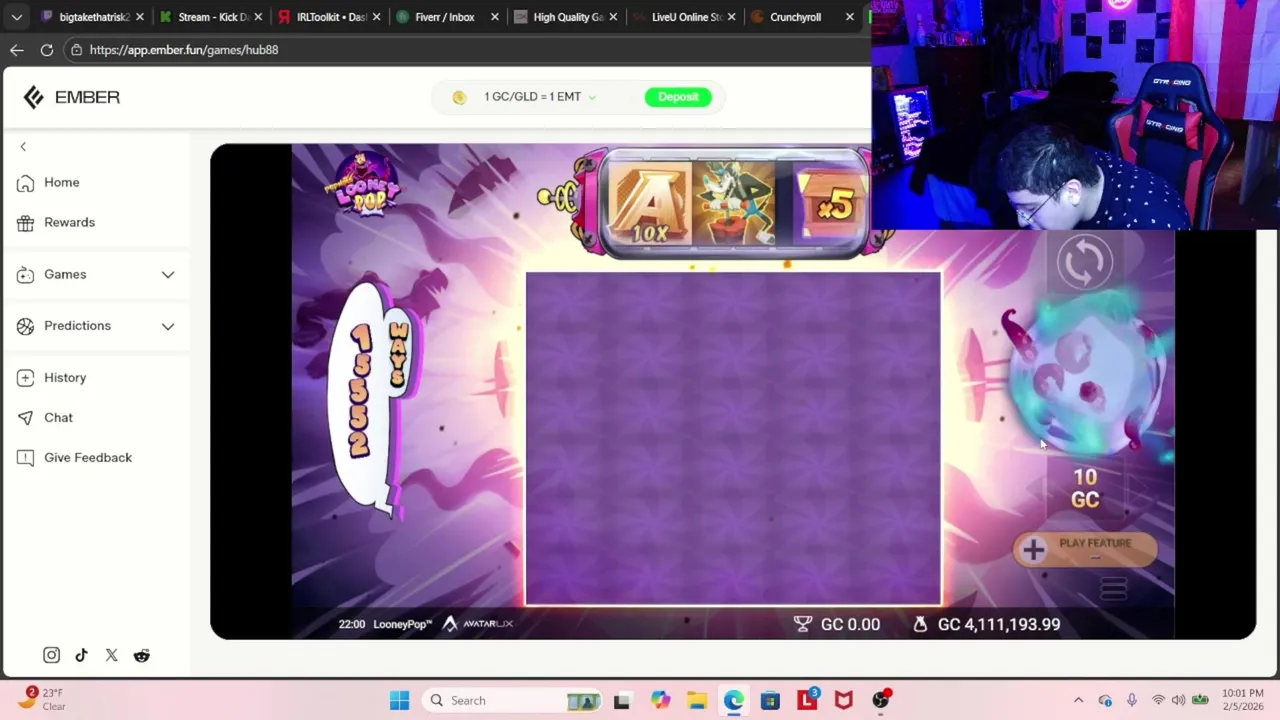Switch to the Stream - Kick tab

(x=212, y=17)
